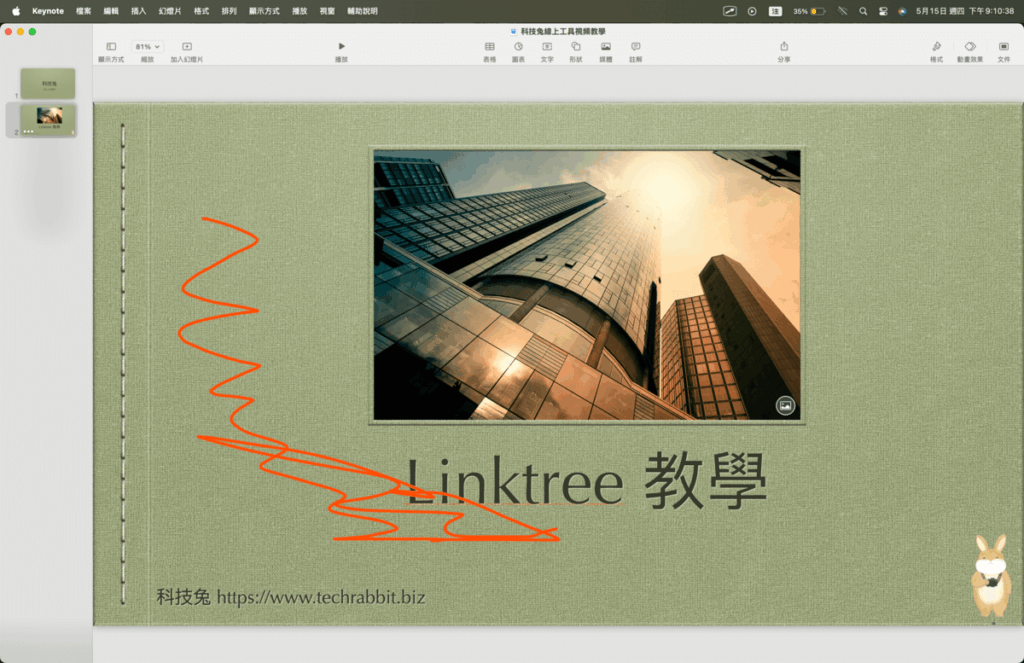Open the Keynote application menu

click(x=48, y=11)
